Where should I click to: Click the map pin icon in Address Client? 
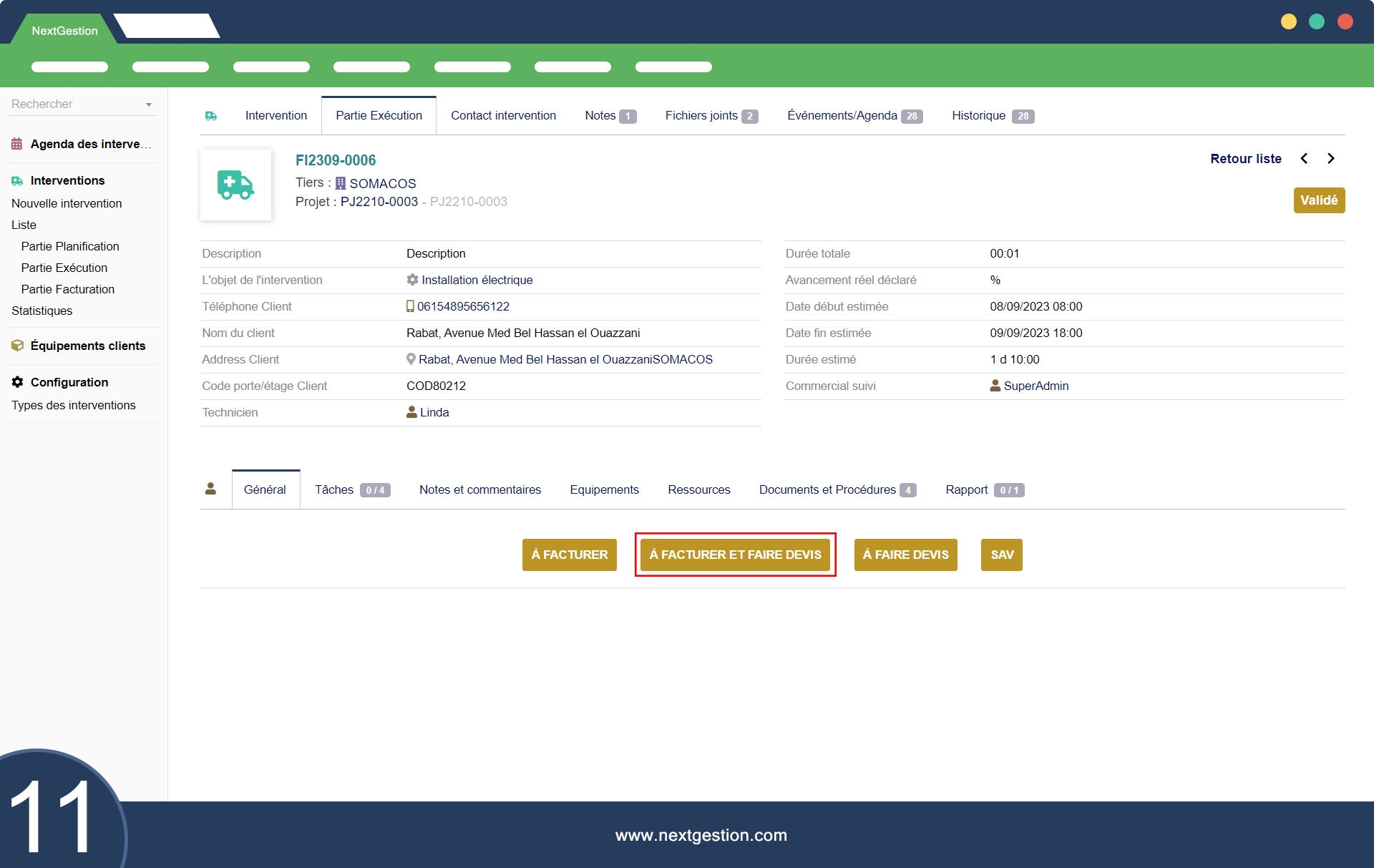coord(411,359)
